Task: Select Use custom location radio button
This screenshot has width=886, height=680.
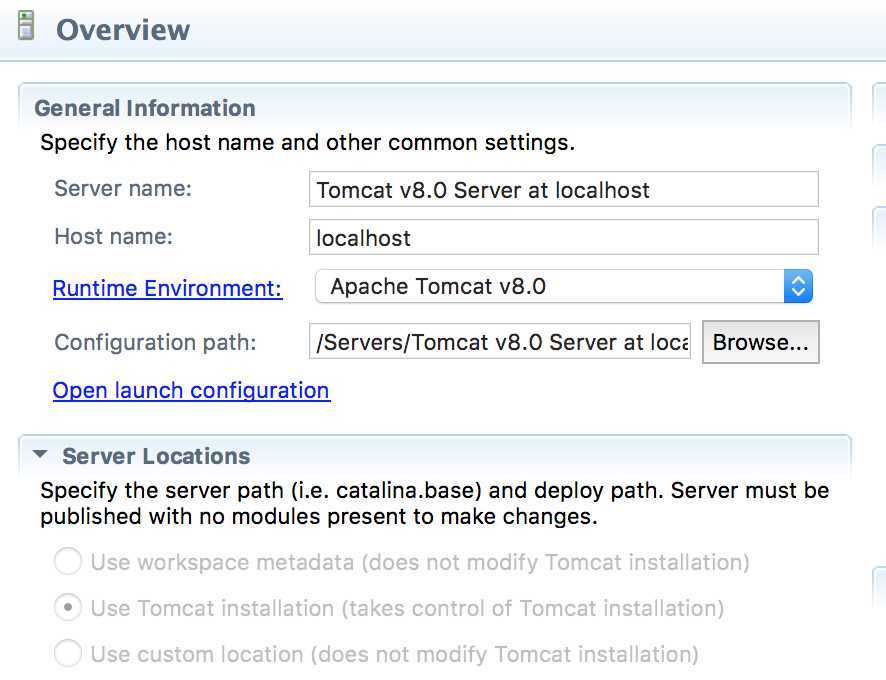Action: coord(68,653)
